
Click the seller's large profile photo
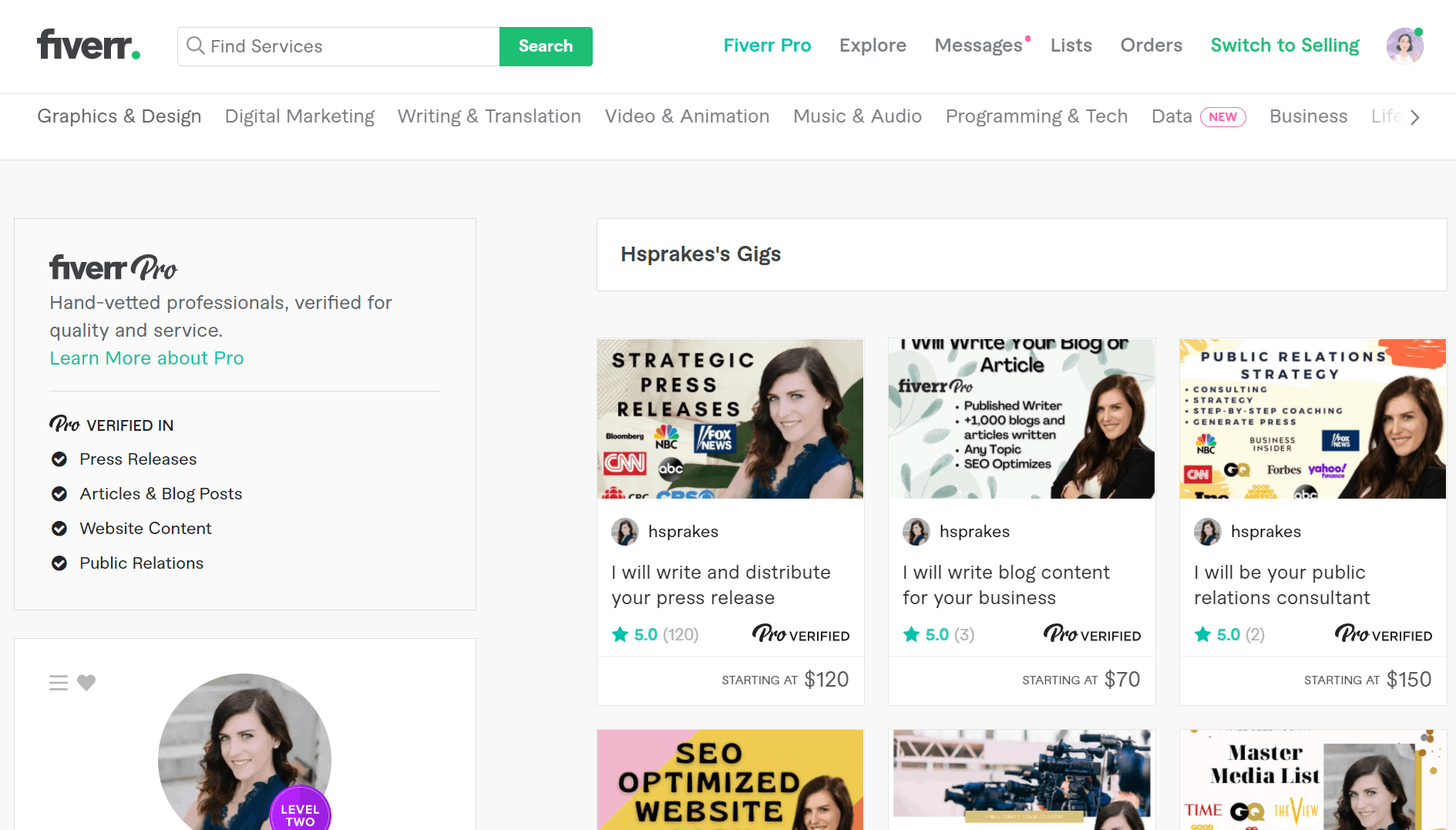pyautogui.click(x=244, y=752)
